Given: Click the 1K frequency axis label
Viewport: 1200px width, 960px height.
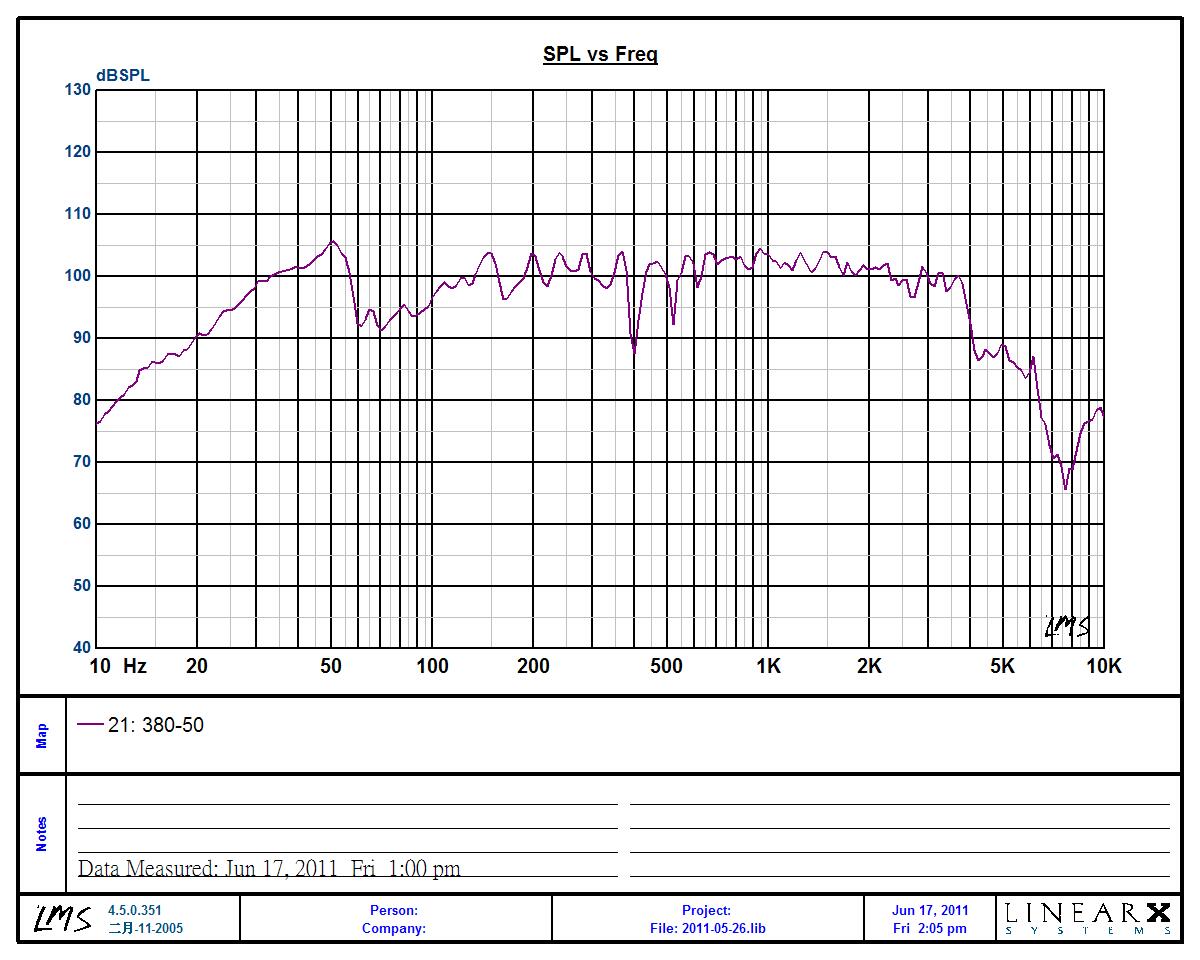Looking at the screenshot, I should pos(768,667).
